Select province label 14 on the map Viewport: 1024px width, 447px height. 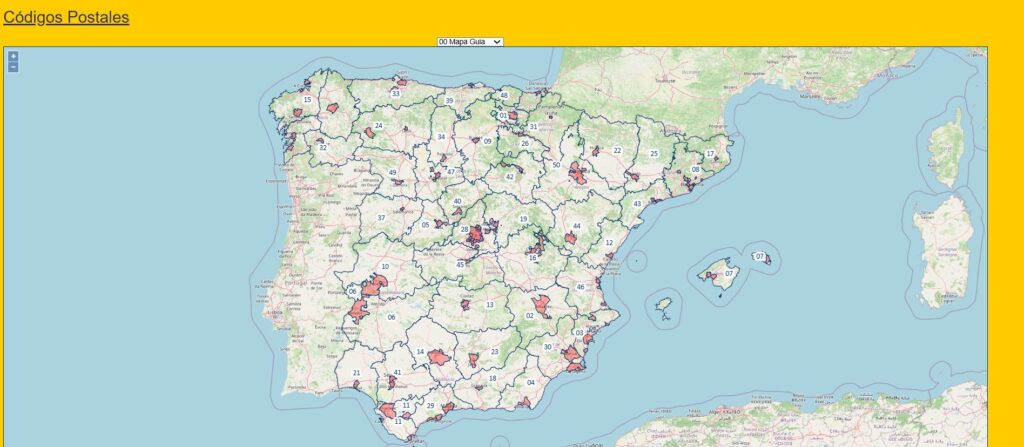click(x=421, y=352)
